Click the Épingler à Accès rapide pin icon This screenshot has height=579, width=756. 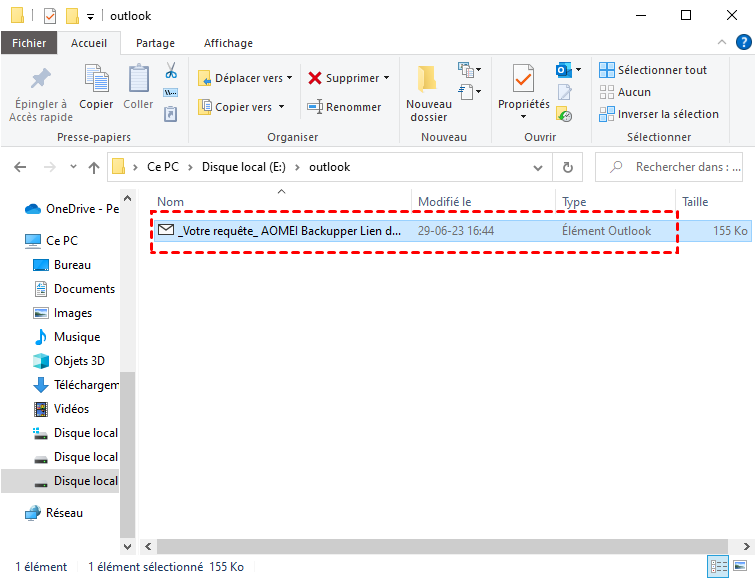(41, 78)
